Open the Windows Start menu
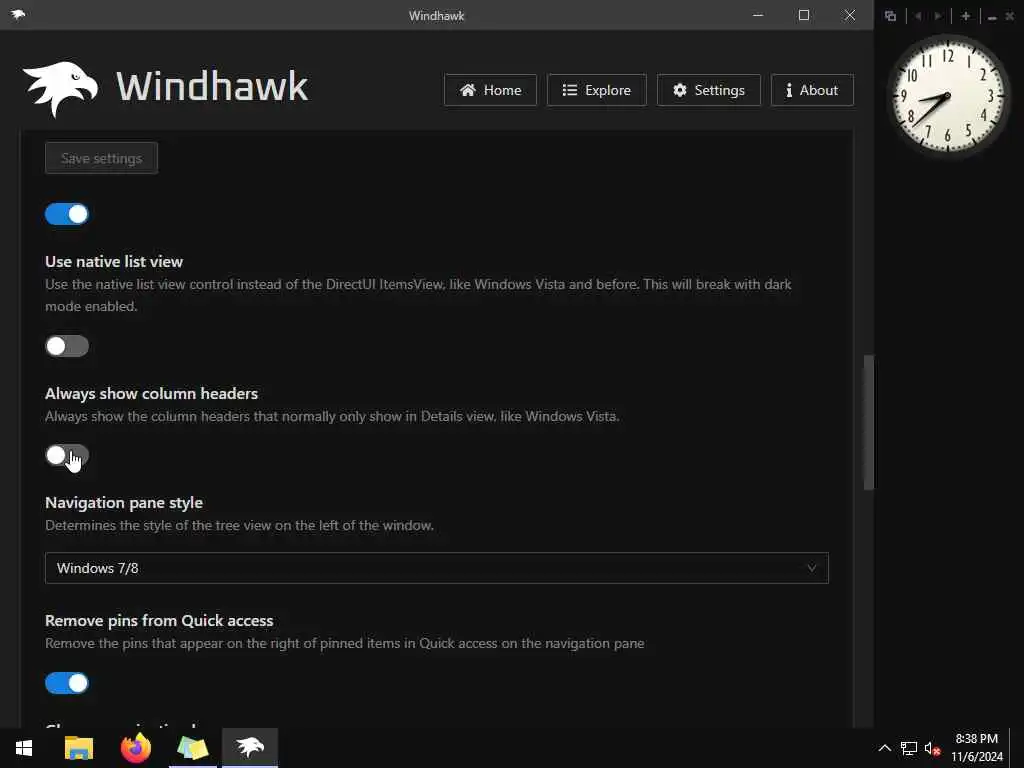This screenshot has width=1024, height=768. (x=24, y=748)
